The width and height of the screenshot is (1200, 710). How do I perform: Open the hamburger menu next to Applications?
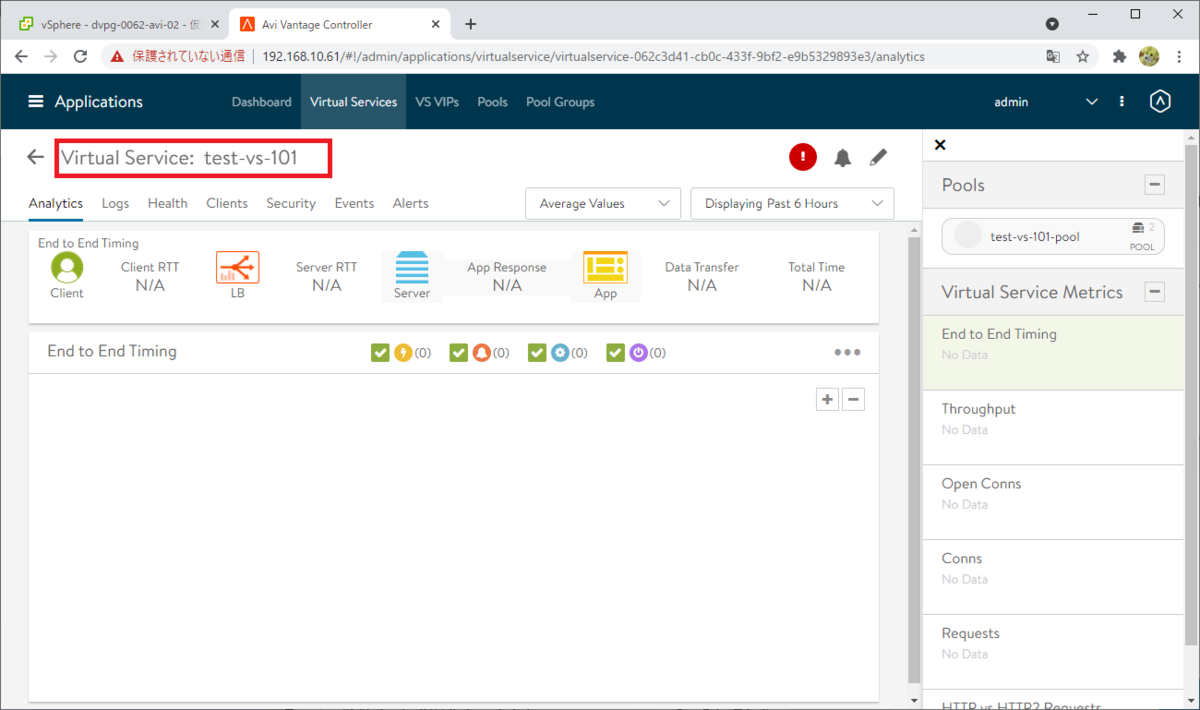36,102
